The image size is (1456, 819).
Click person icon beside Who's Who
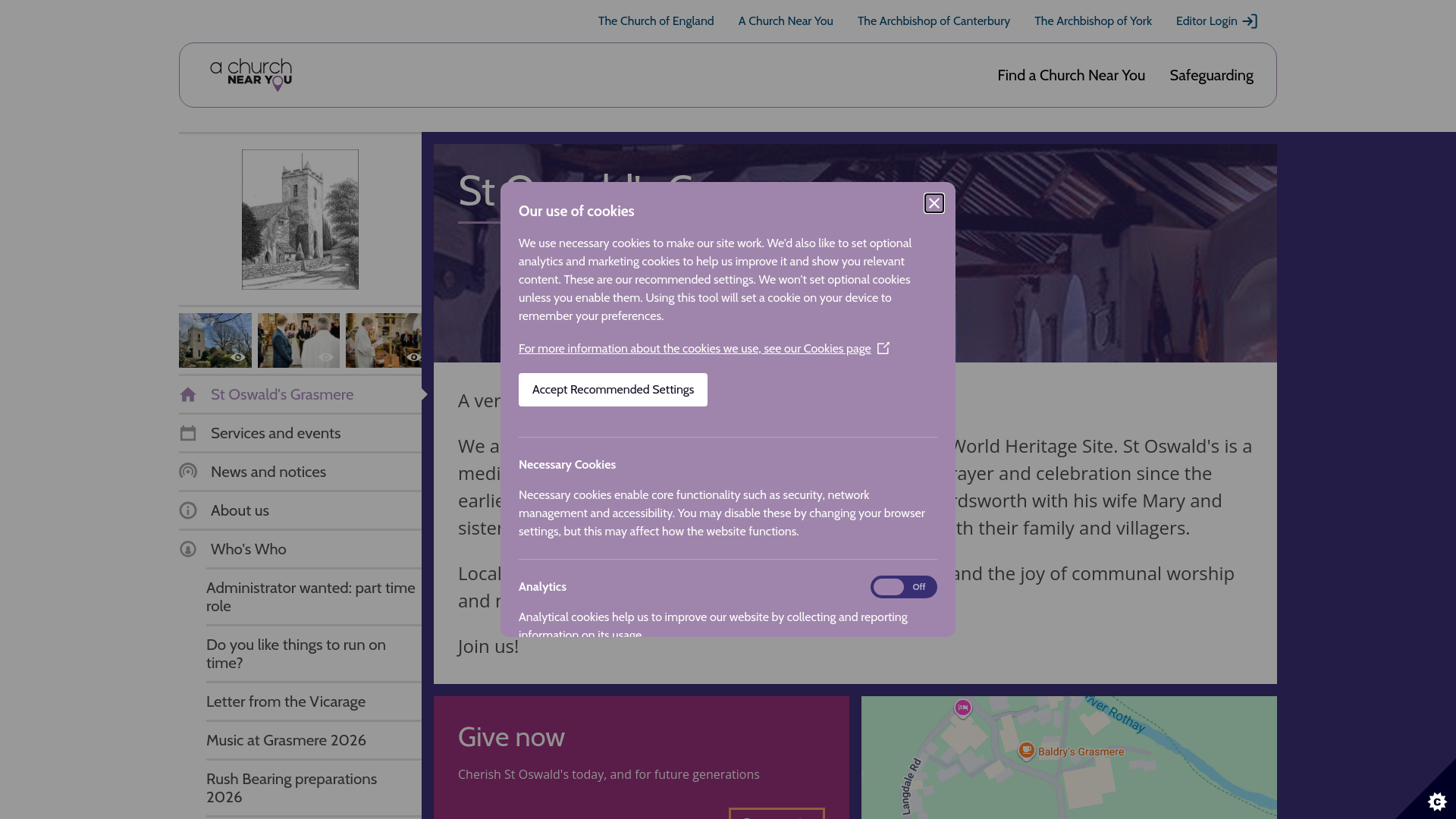188,549
